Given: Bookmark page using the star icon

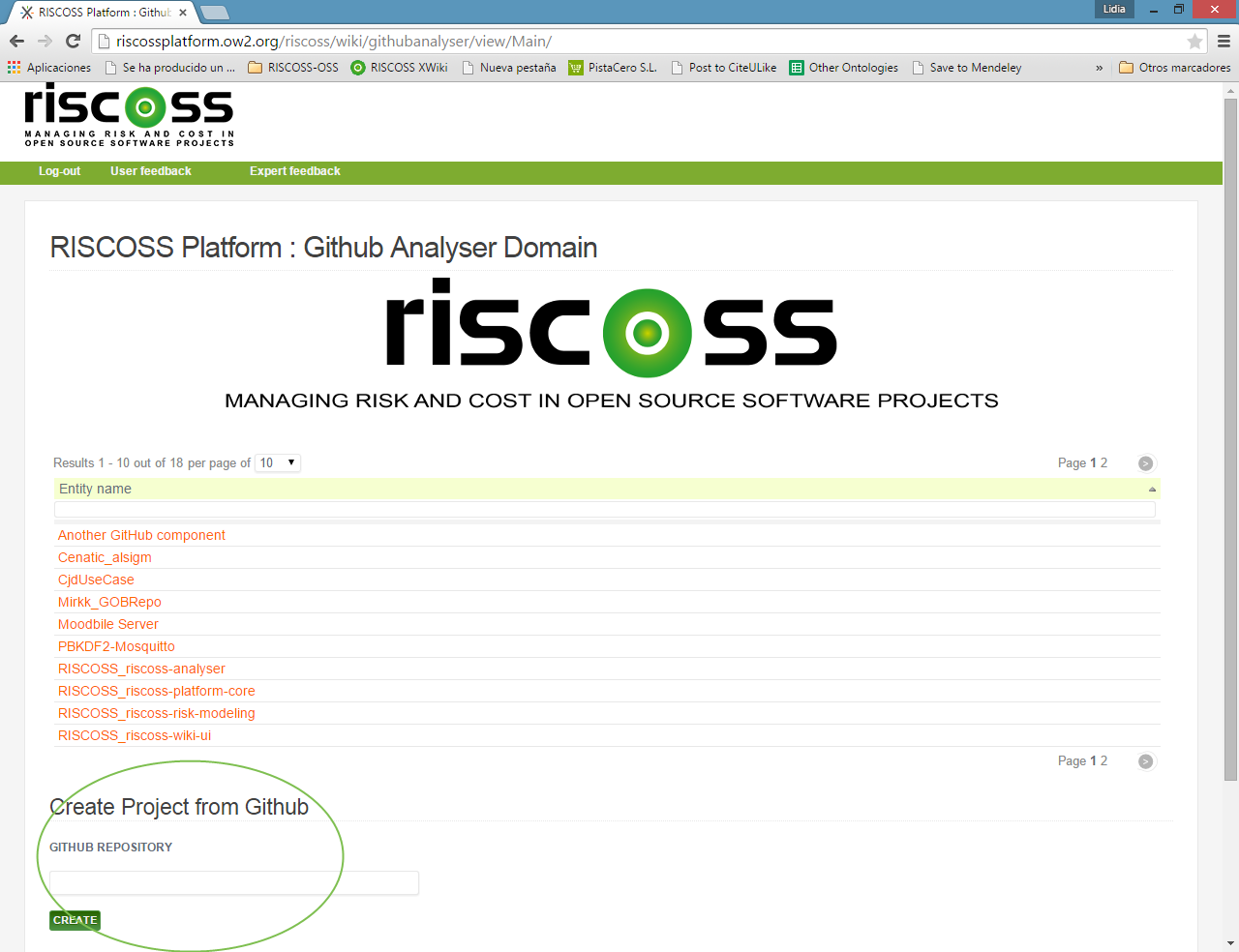Looking at the screenshot, I should pyautogui.click(x=1194, y=42).
